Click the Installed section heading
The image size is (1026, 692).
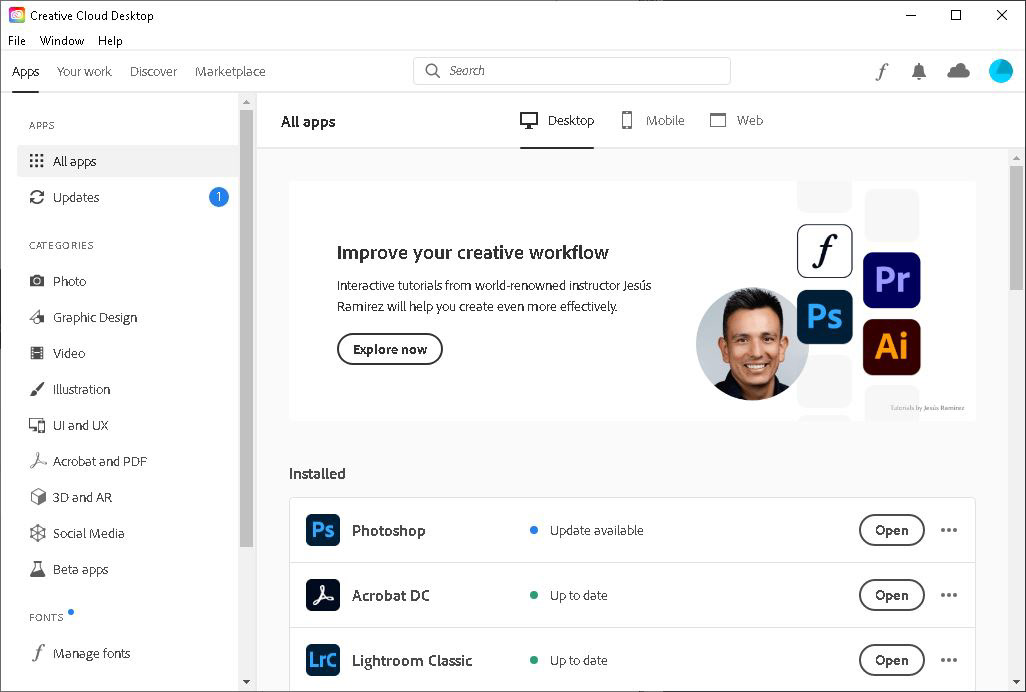tap(317, 474)
